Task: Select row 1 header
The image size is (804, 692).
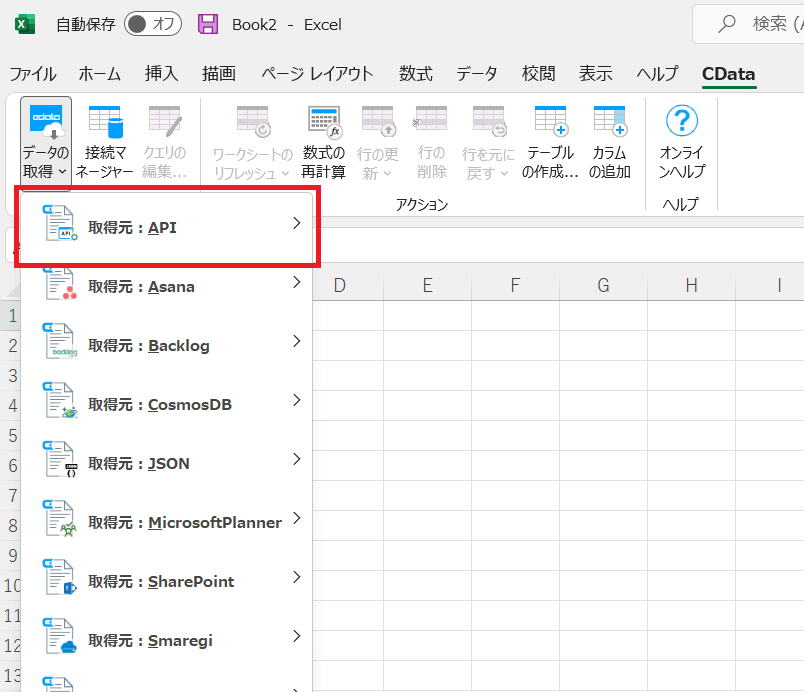Action: pyautogui.click(x=11, y=316)
